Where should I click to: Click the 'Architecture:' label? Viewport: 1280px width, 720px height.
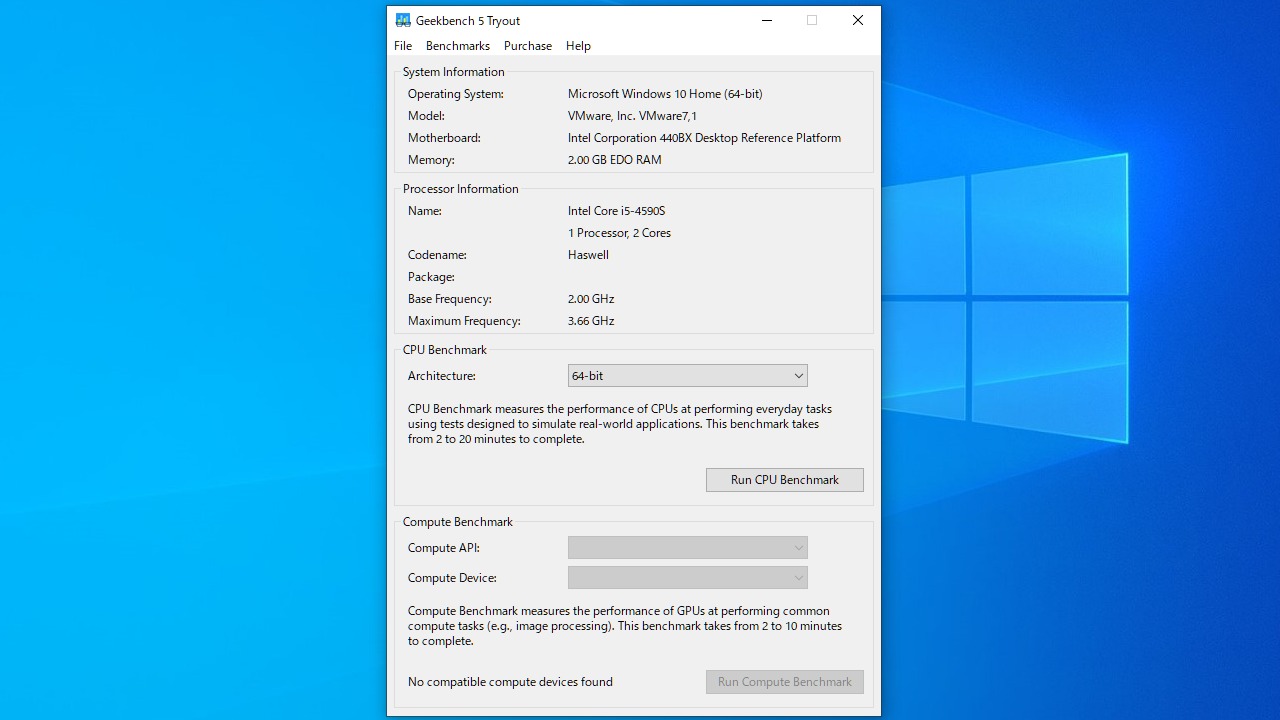(x=442, y=376)
